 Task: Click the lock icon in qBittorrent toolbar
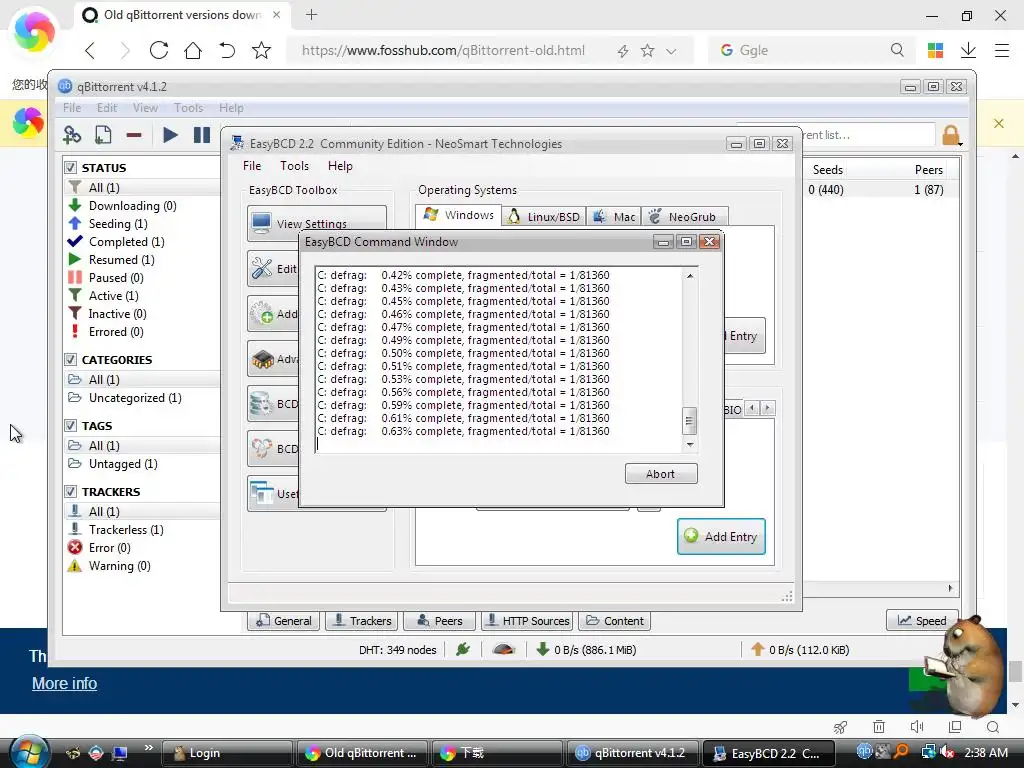tap(952, 135)
